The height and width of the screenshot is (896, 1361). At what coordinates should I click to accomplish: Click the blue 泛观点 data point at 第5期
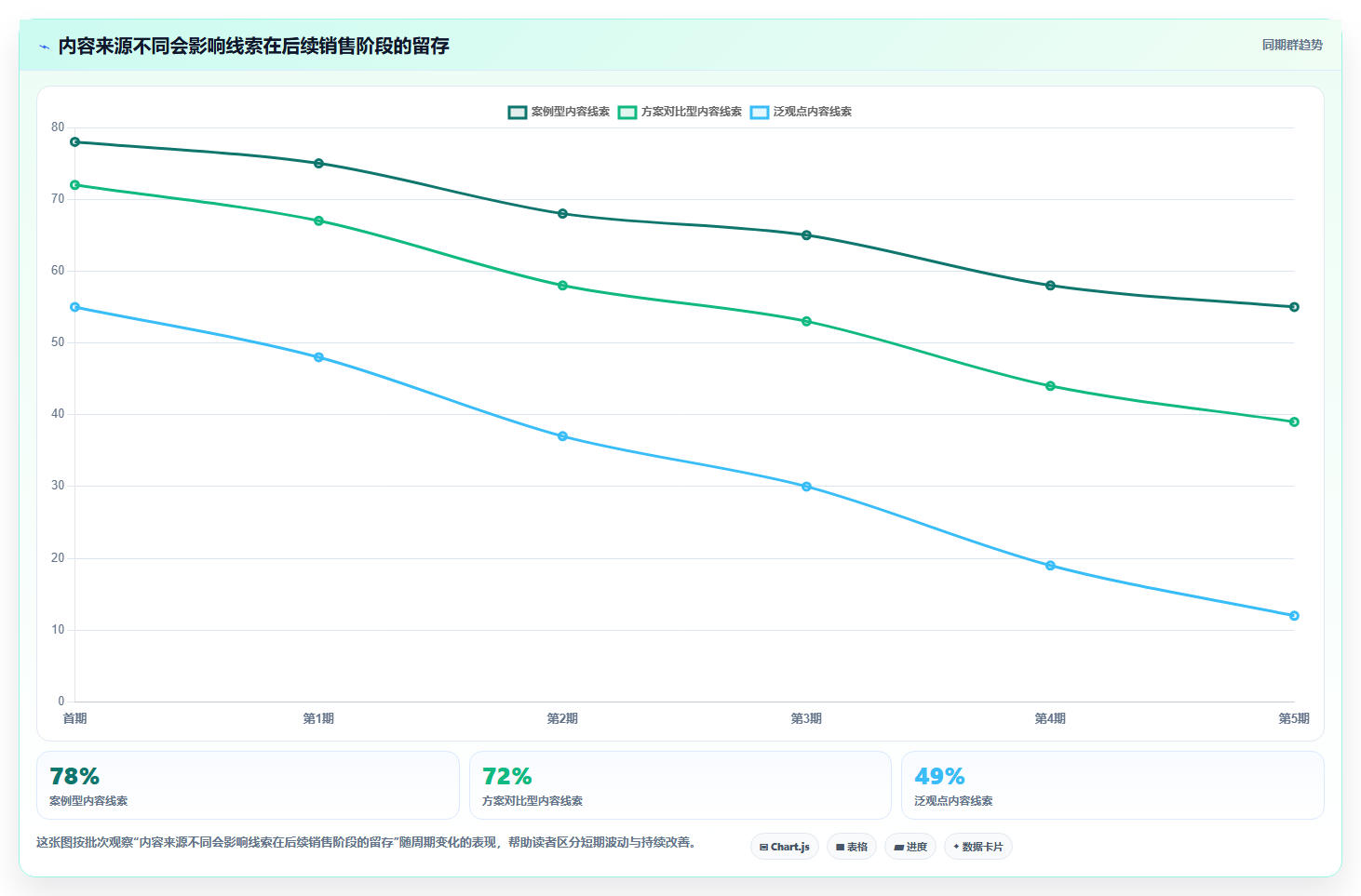pyautogui.click(x=1294, y=616)
